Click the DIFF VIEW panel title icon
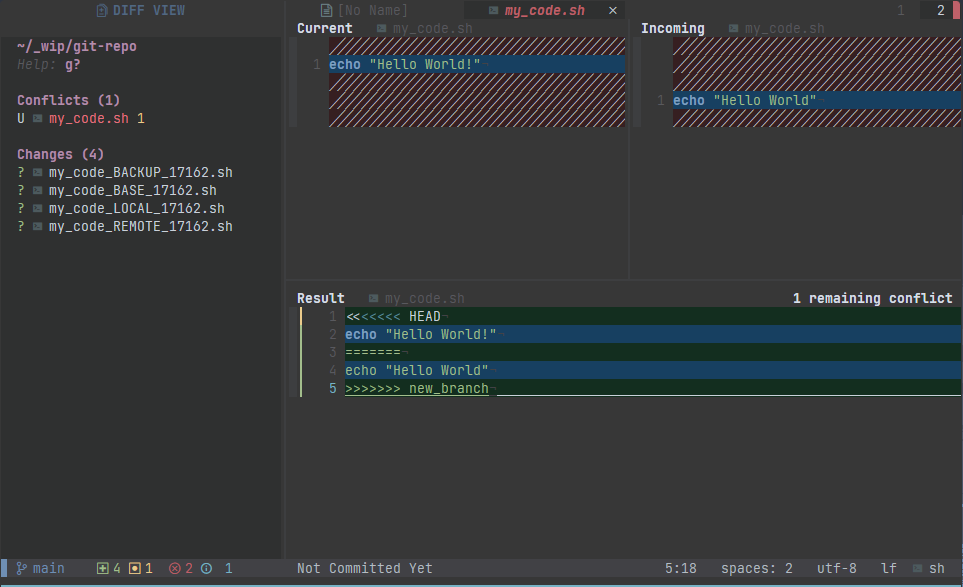963x587 pixels. 102,10
